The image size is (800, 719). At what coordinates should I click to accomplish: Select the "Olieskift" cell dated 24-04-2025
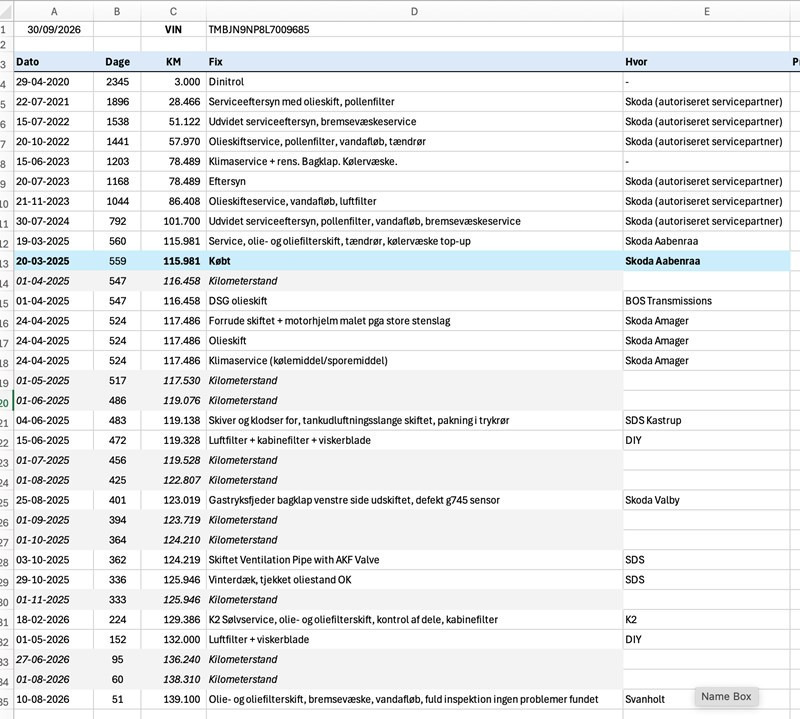(x=414, y=340)
